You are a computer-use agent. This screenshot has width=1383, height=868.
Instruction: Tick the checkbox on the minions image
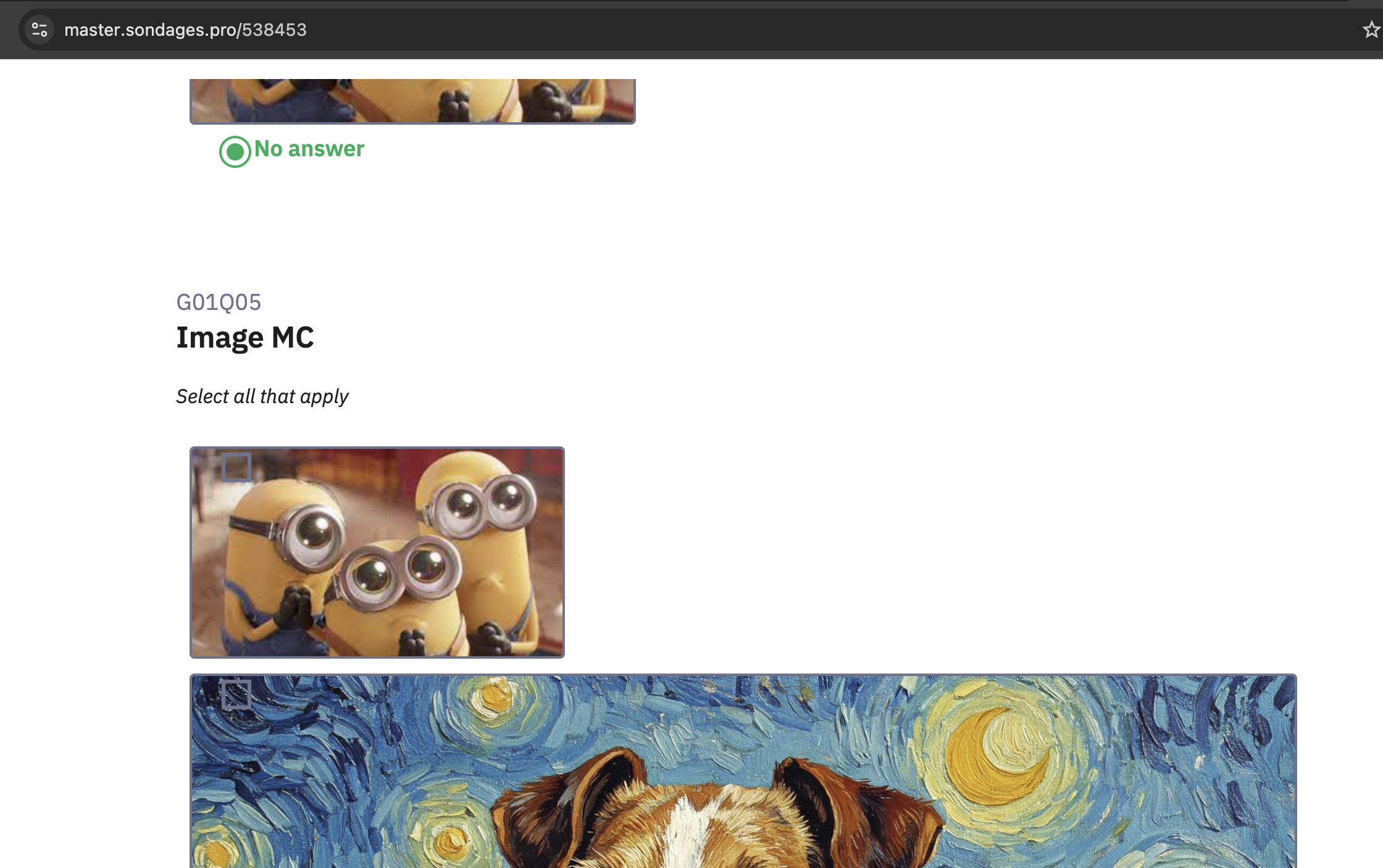236,467
